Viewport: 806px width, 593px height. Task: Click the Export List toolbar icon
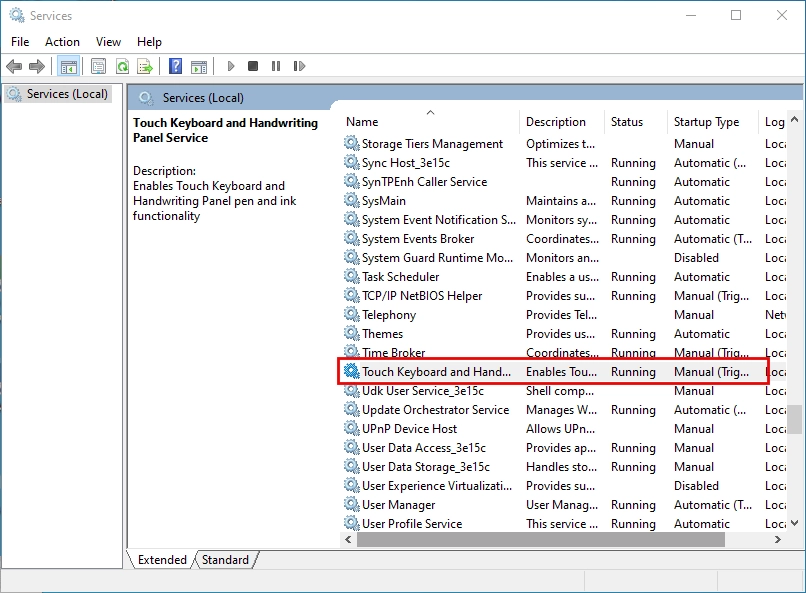point(145,67)
